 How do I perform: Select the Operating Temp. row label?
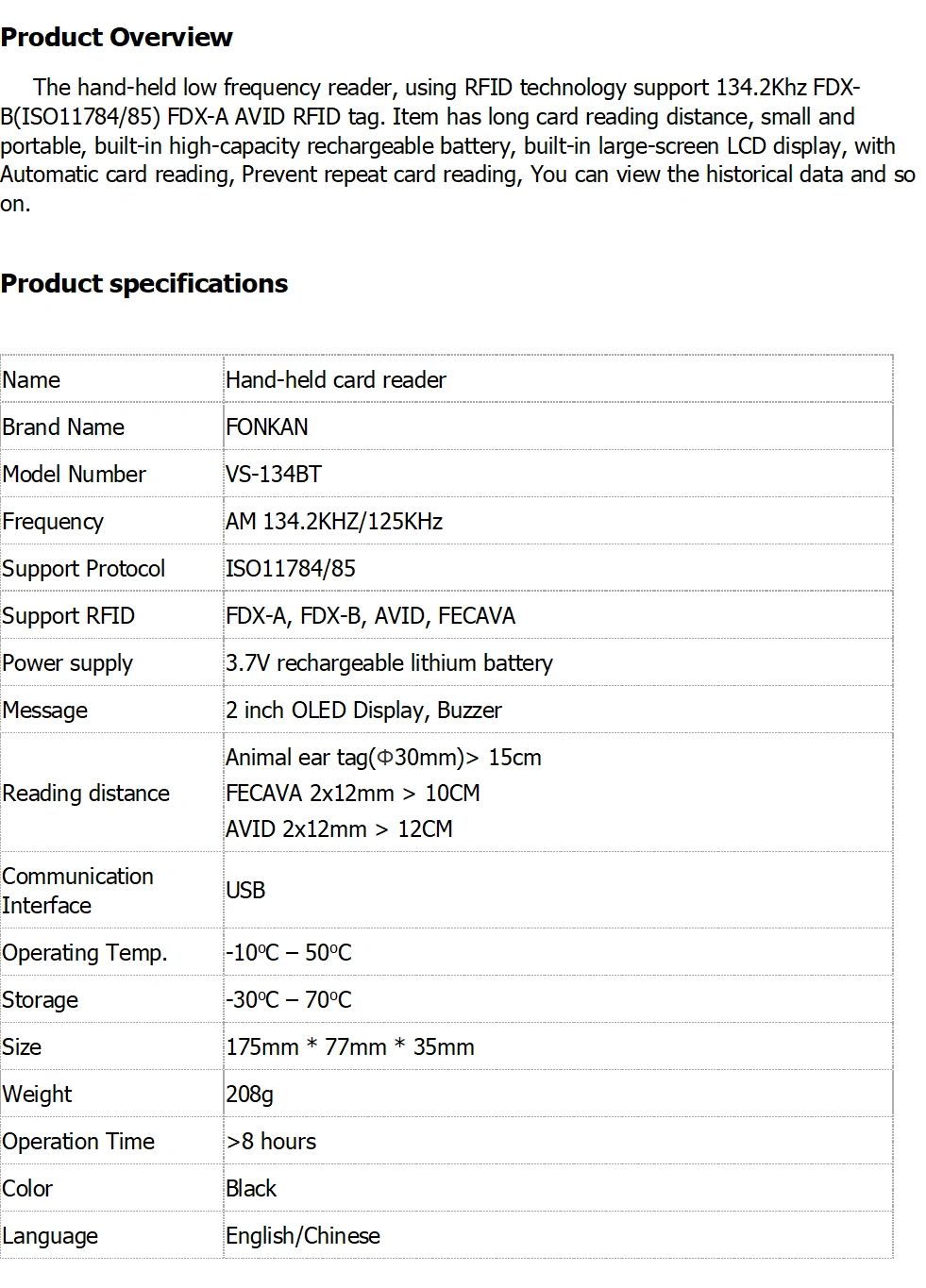coord(84,953)
